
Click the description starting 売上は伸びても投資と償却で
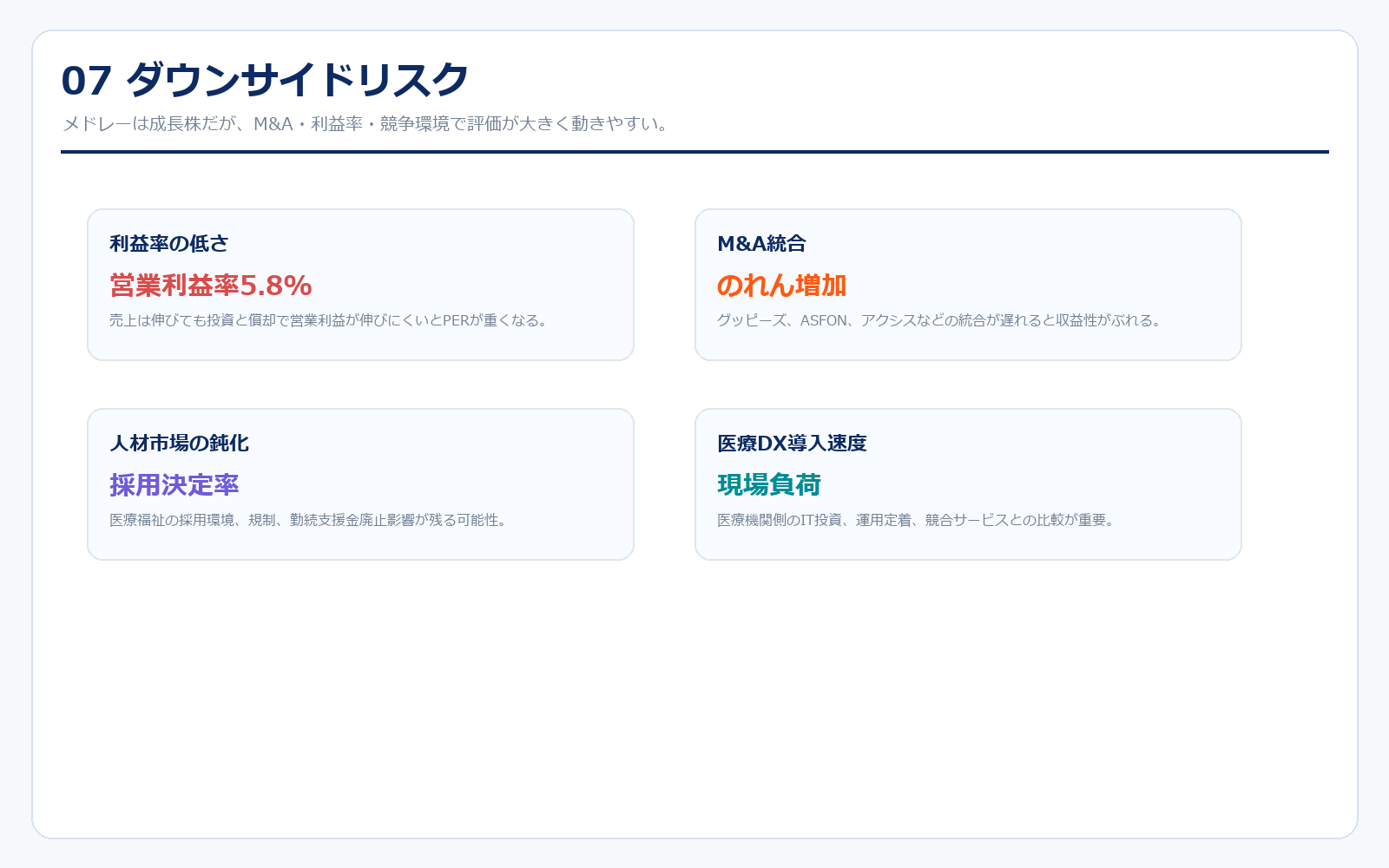331,320
